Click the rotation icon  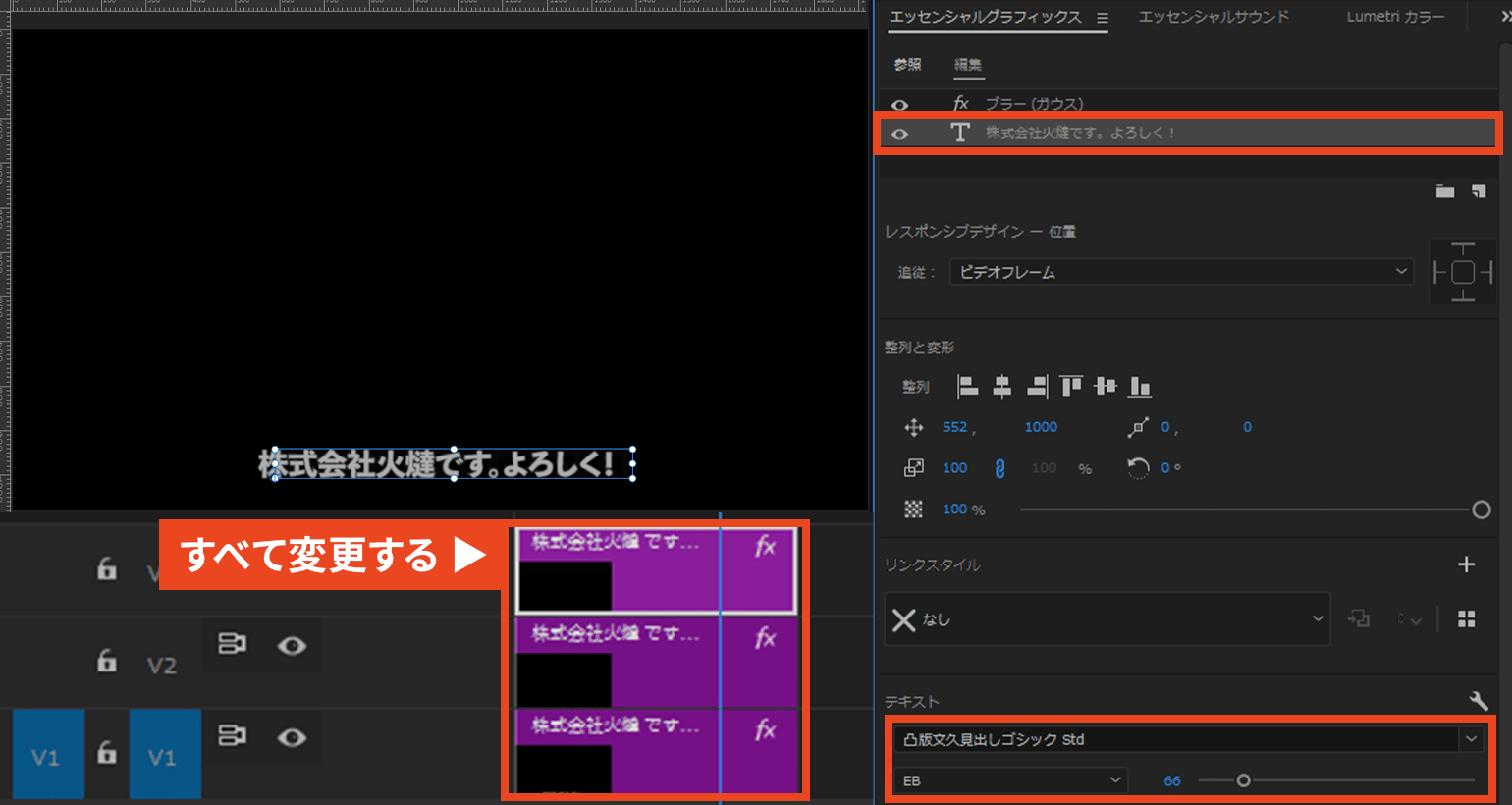point(1138,468)
